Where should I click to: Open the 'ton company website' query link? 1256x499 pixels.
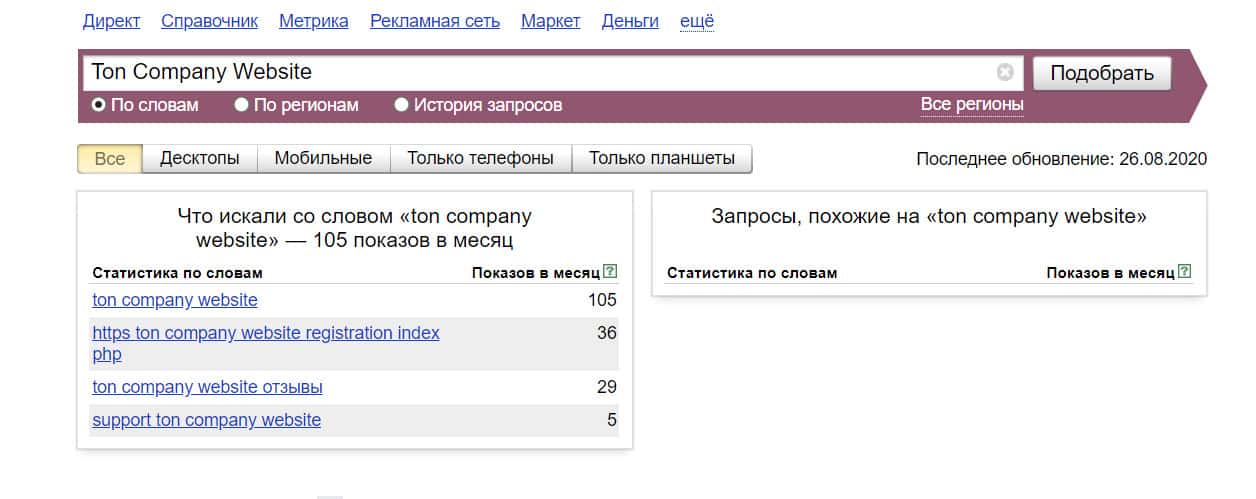175,300
